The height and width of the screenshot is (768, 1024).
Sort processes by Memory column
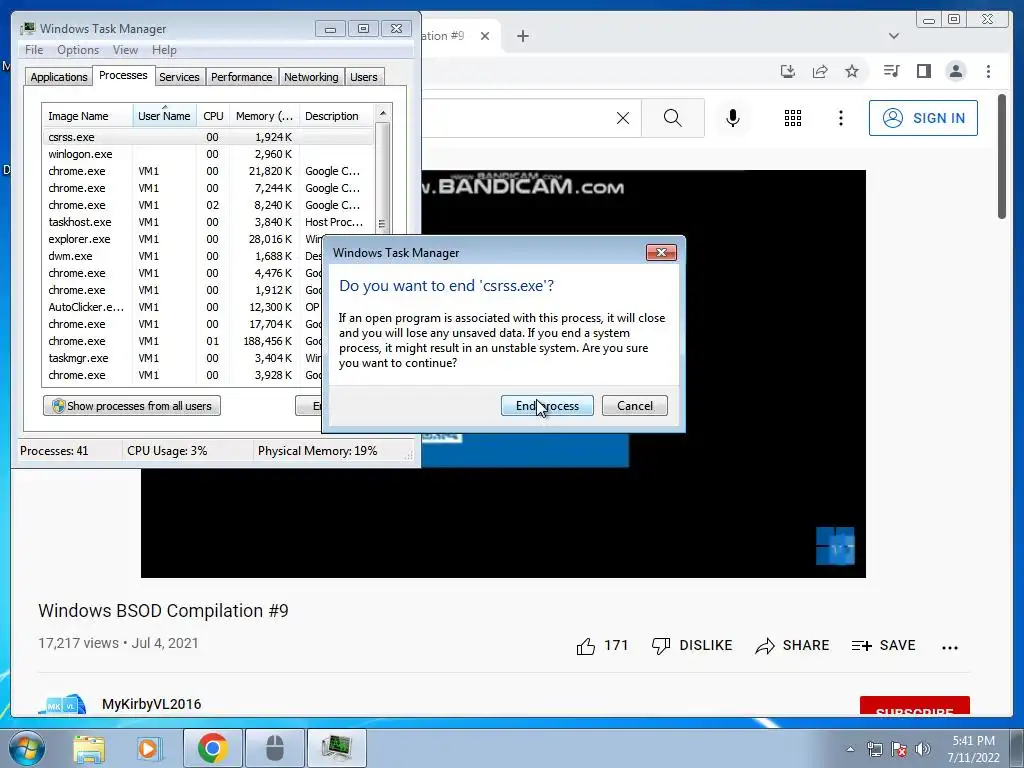pyautogui.click(x=264, y=116)
